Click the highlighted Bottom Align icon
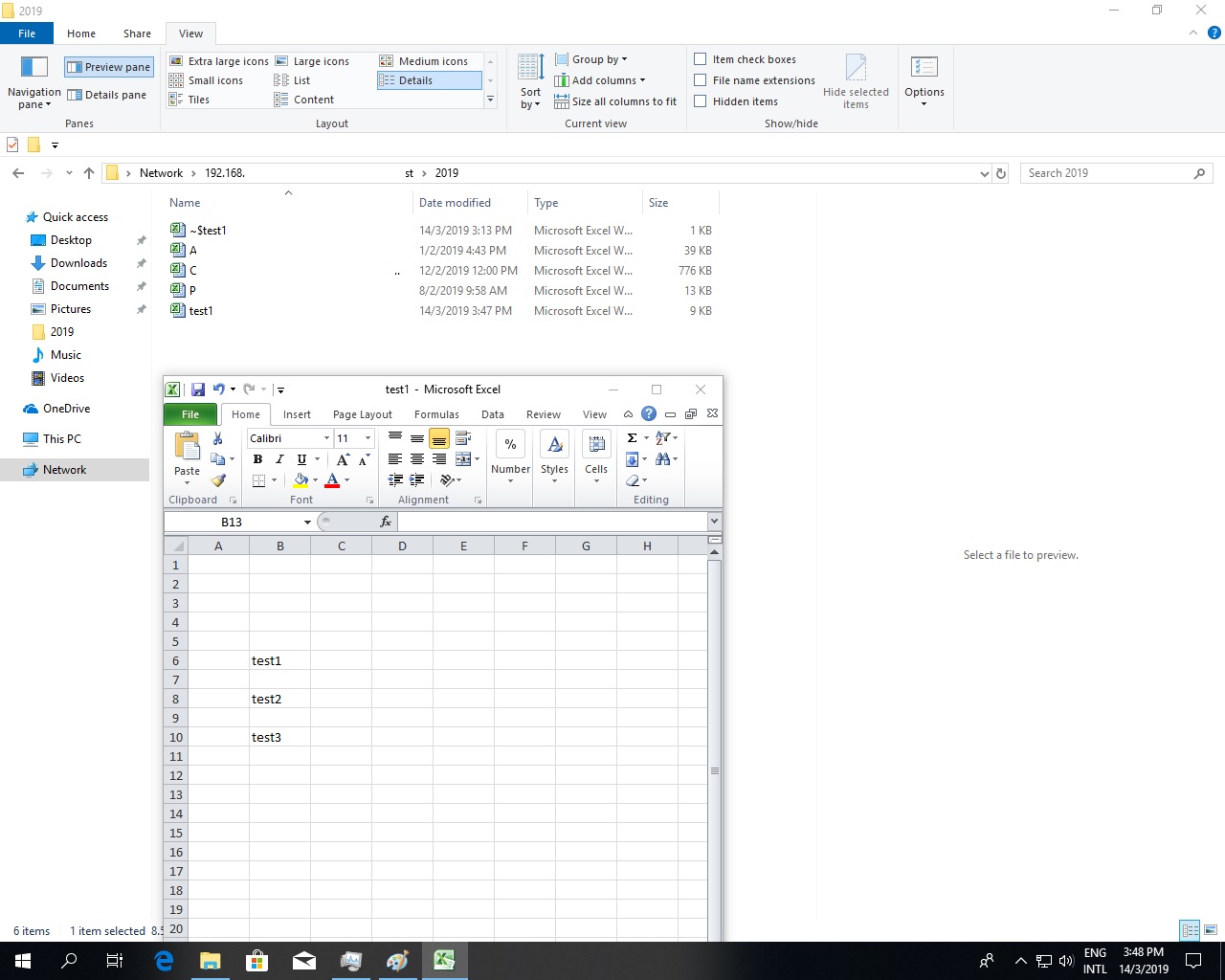The image size is (1225, 980). coord(439,438)
